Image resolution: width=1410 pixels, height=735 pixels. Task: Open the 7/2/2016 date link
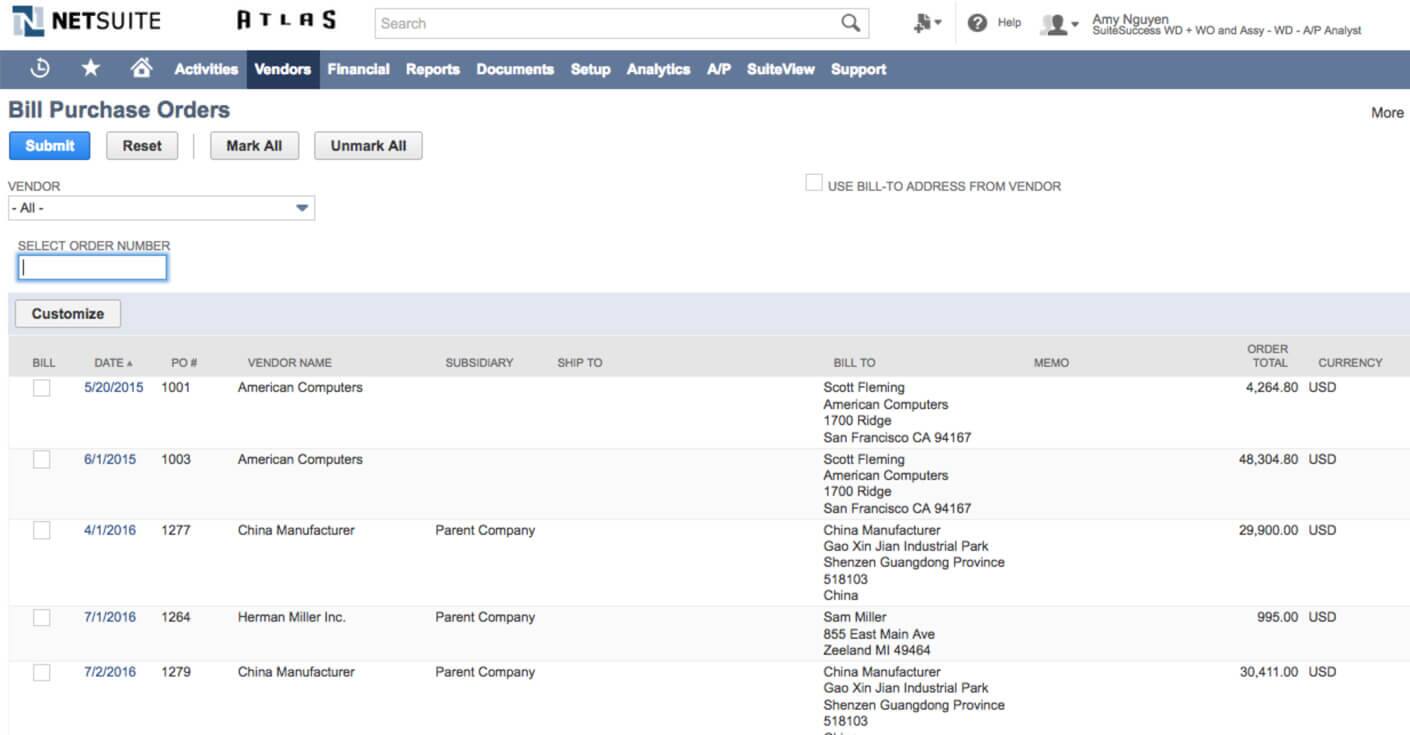109,672
